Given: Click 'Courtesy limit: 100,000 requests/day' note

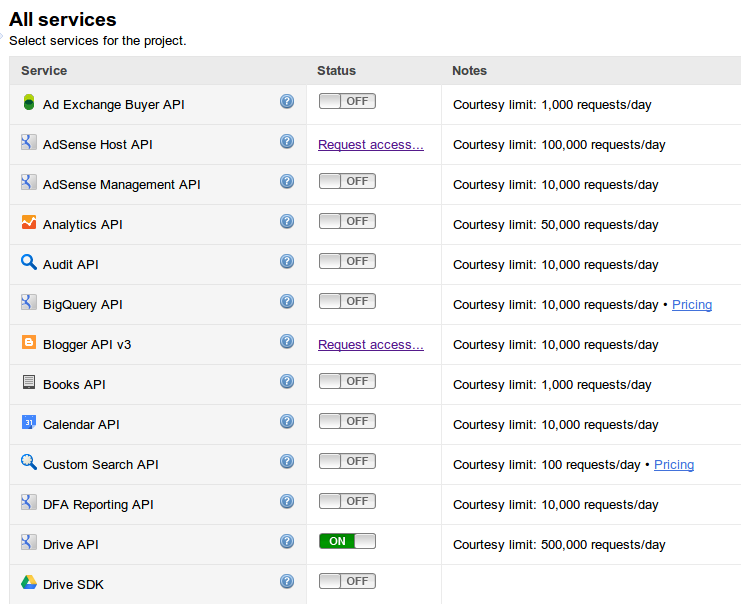Looking at the screenshot, I should click(559, 145).
